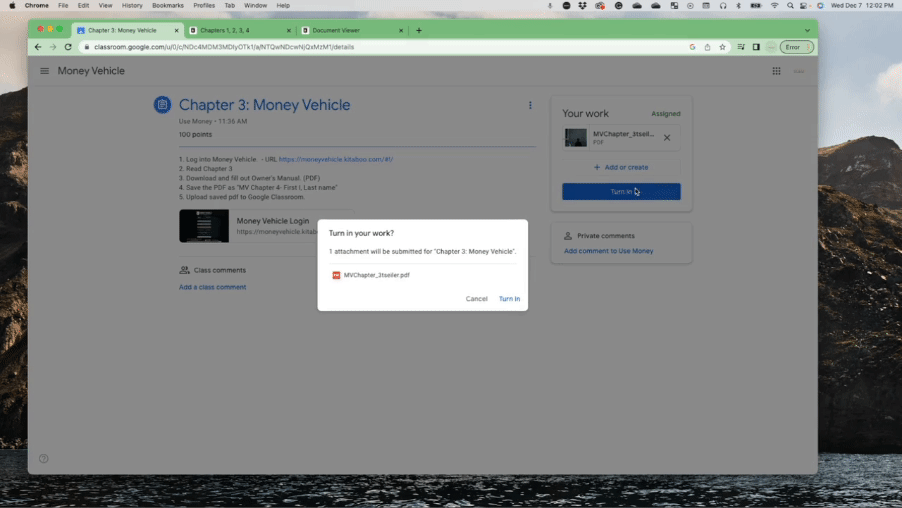Image resolution: width=902 pixels, height=508 pixels.
Task: Open the History menu
Action: pos(132,6)
